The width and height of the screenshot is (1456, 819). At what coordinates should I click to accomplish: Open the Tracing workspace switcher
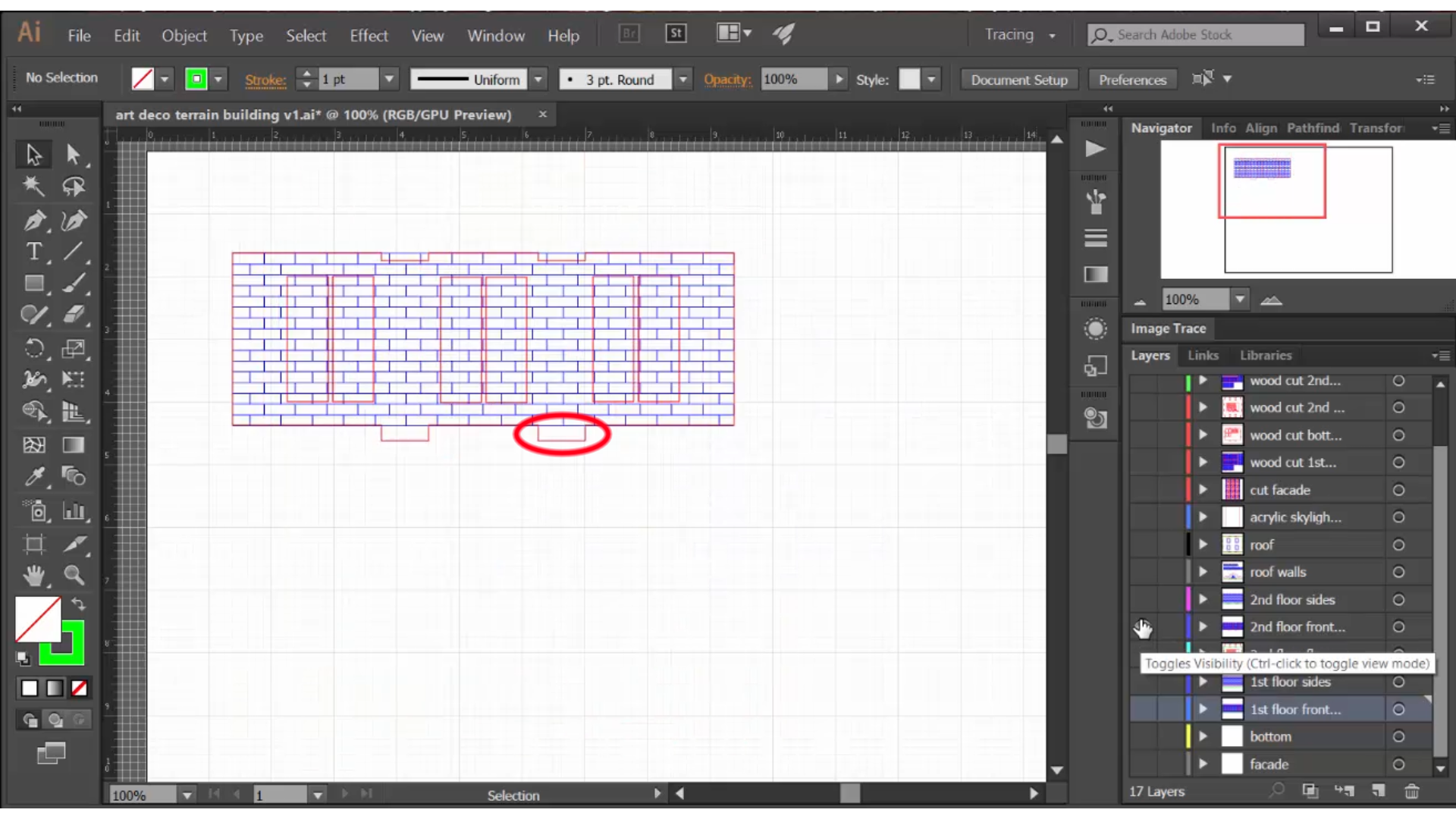point(1020,35)
